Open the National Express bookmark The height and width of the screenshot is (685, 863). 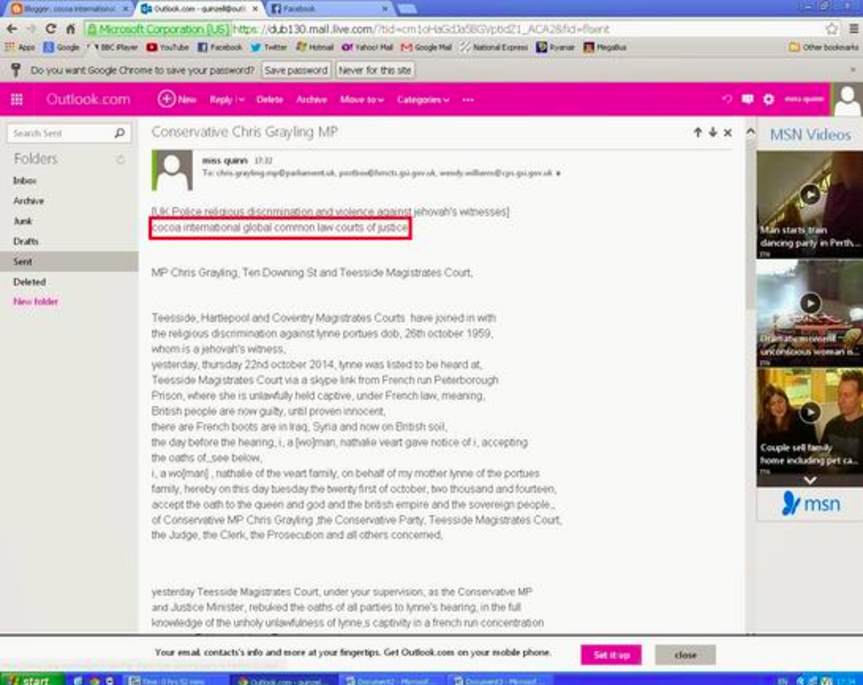(x=494, y=47)
